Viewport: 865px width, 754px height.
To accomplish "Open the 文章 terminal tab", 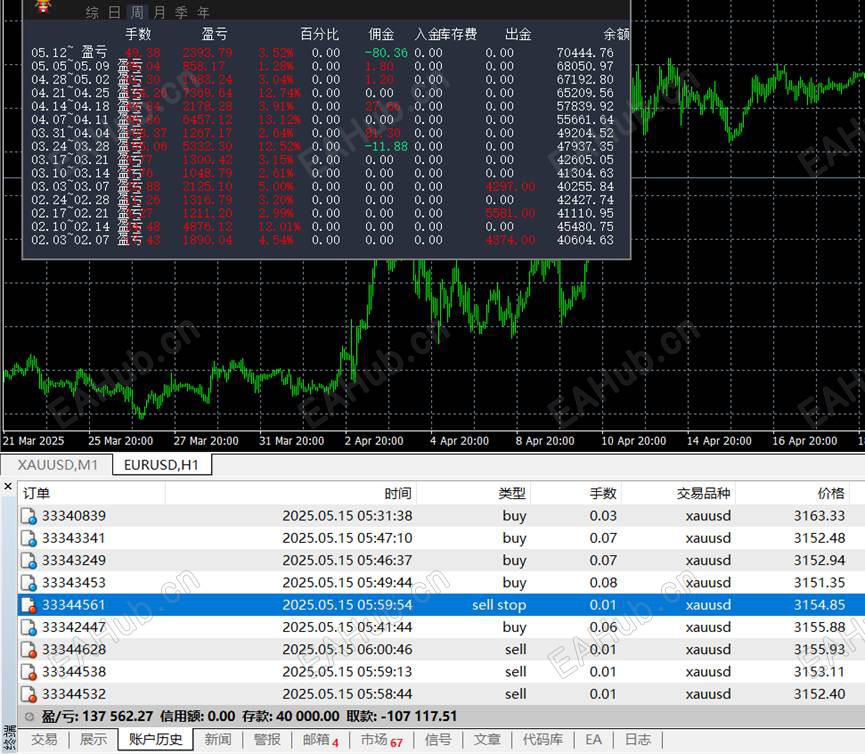I will tap(487, 740).
